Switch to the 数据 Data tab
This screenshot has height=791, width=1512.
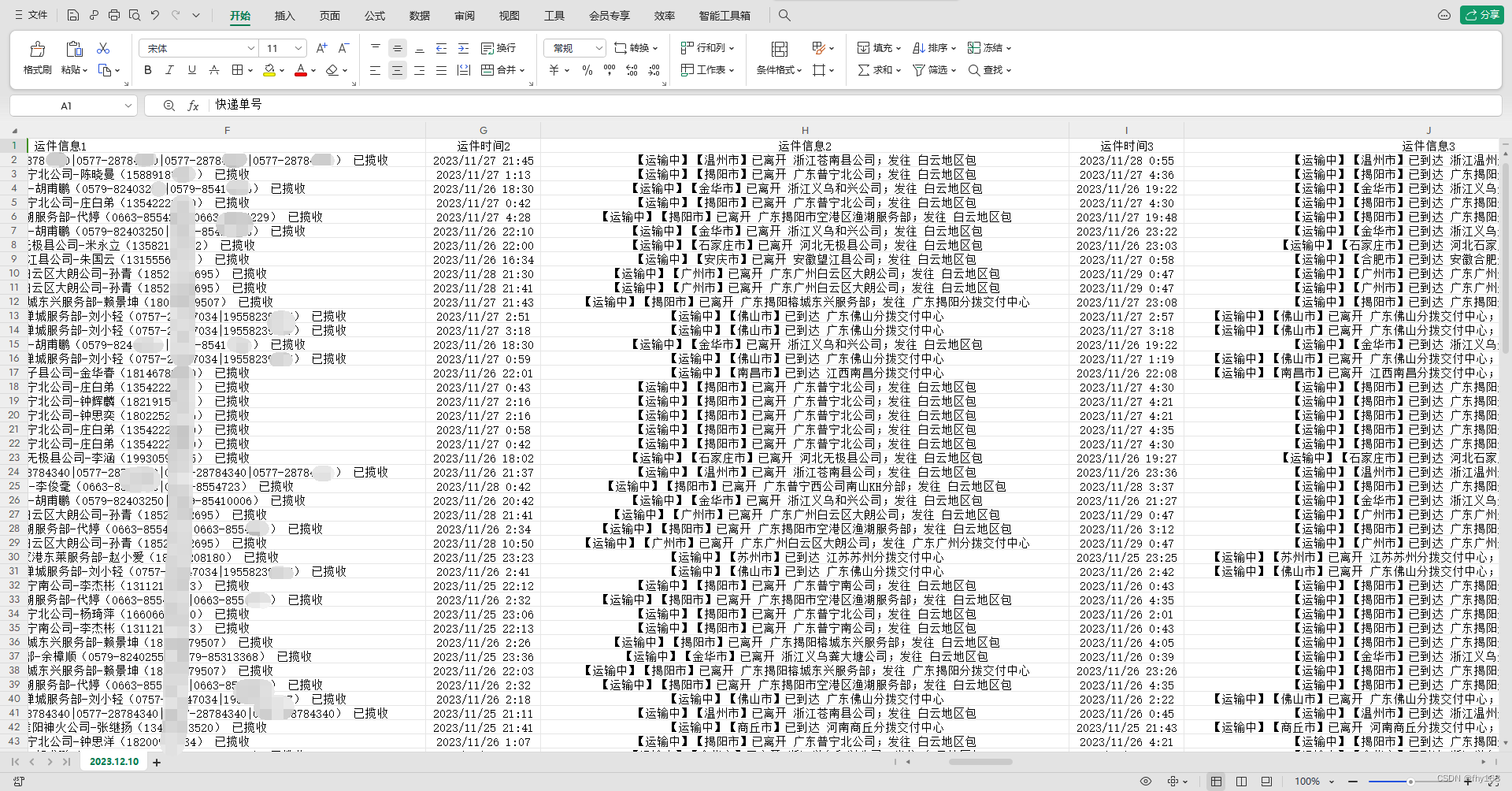coord(420,15)
